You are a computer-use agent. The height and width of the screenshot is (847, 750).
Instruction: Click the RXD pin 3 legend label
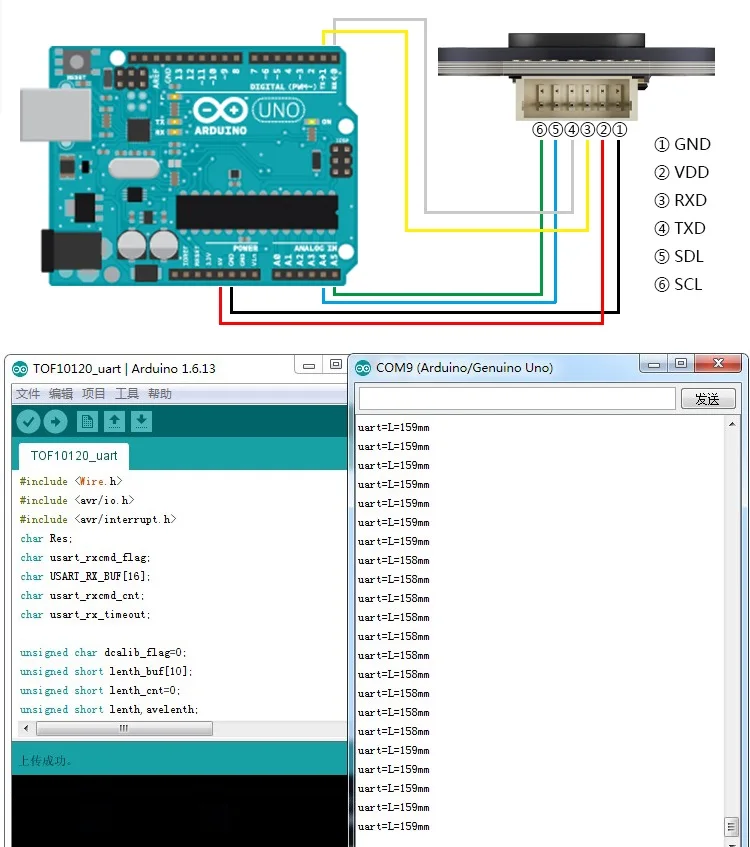[x=680, y=201]
